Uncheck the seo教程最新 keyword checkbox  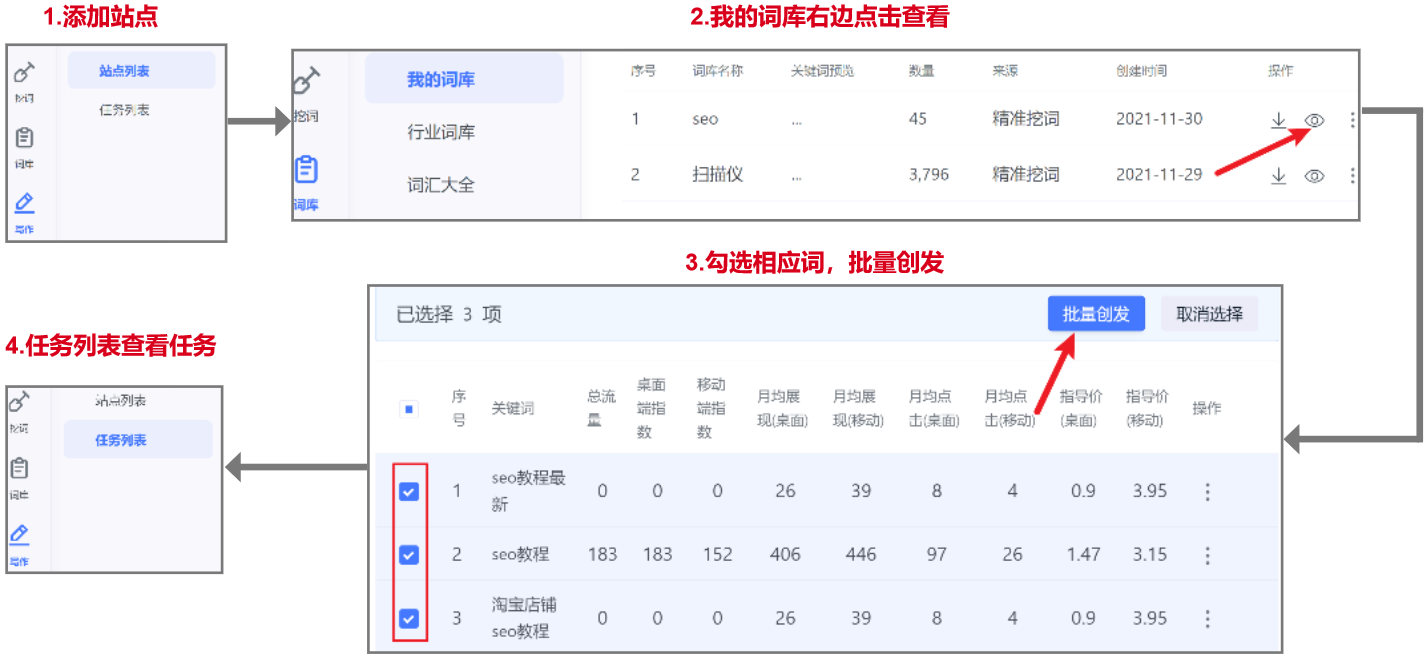[408, 491]
